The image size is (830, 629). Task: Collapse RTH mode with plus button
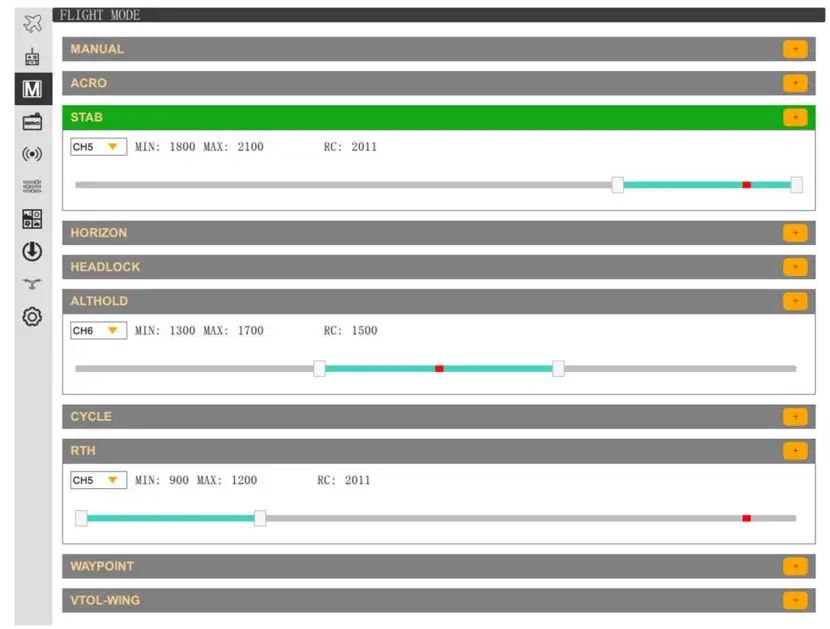coord(795,451)
